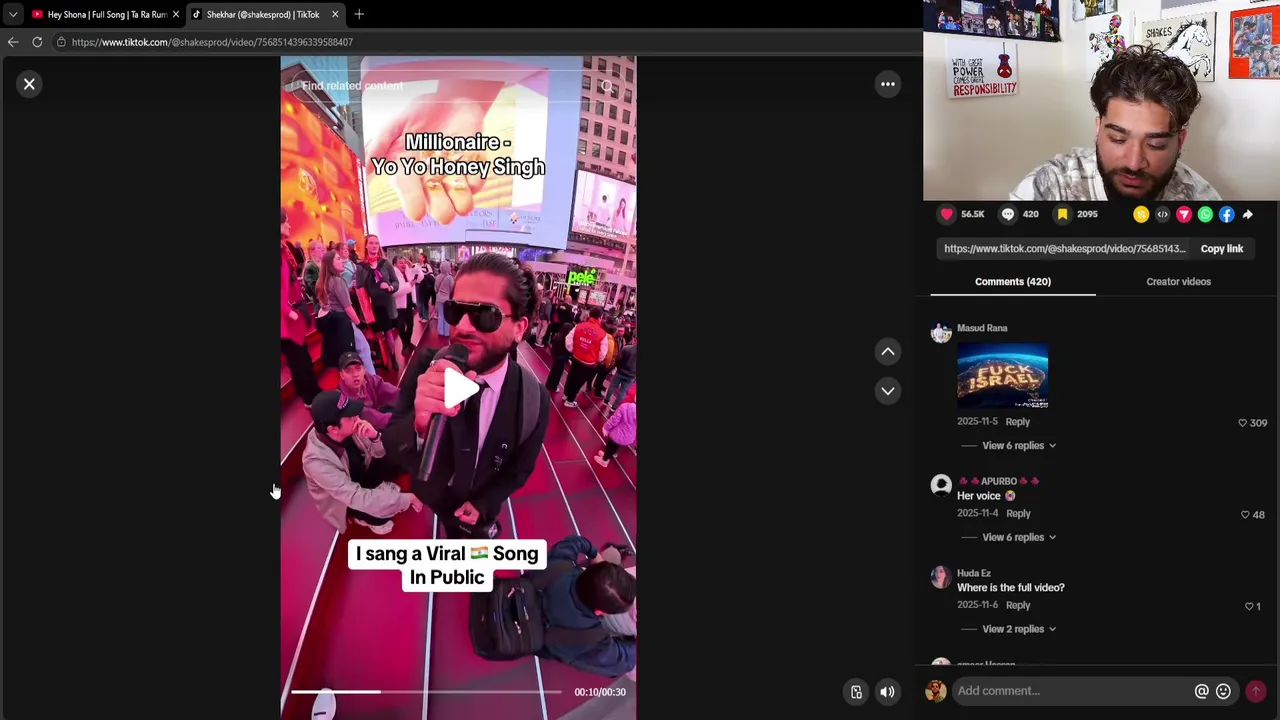The image size is (1280, 720).
Task: Save video with bookmark icon
Action: click(x=1062, y=214)
